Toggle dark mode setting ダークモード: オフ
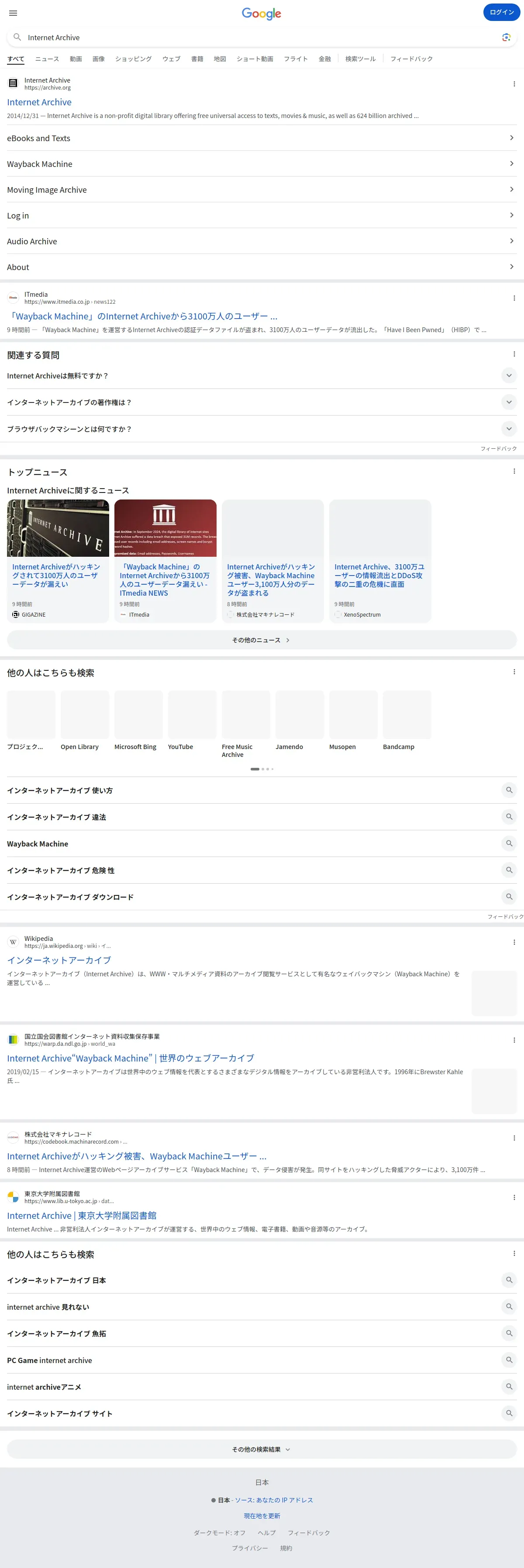The height and width of the screenshot is (1568, 524). (220, 1533)
